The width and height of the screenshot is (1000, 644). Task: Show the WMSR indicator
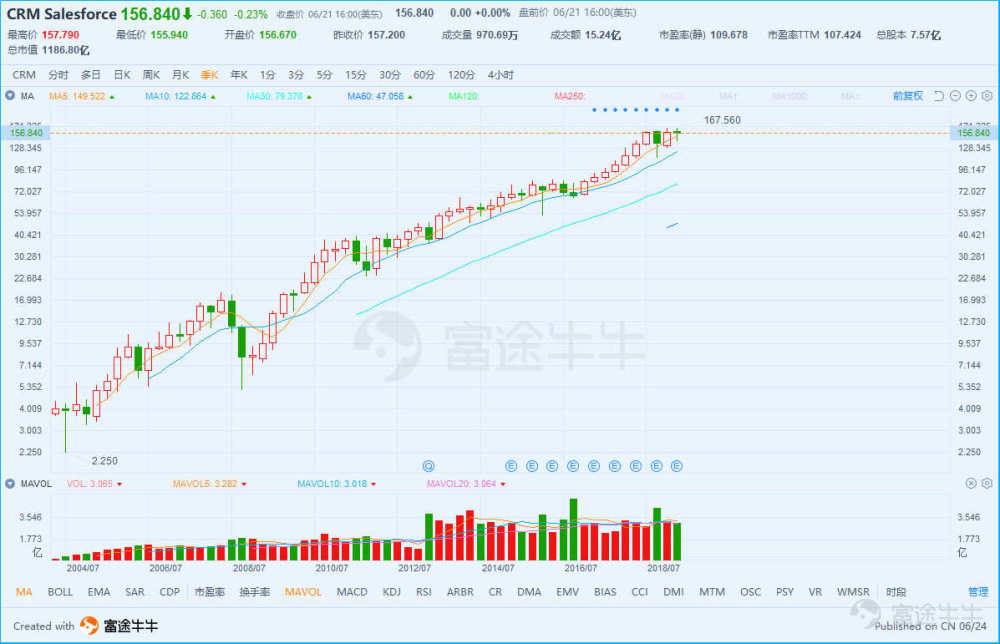853,592
